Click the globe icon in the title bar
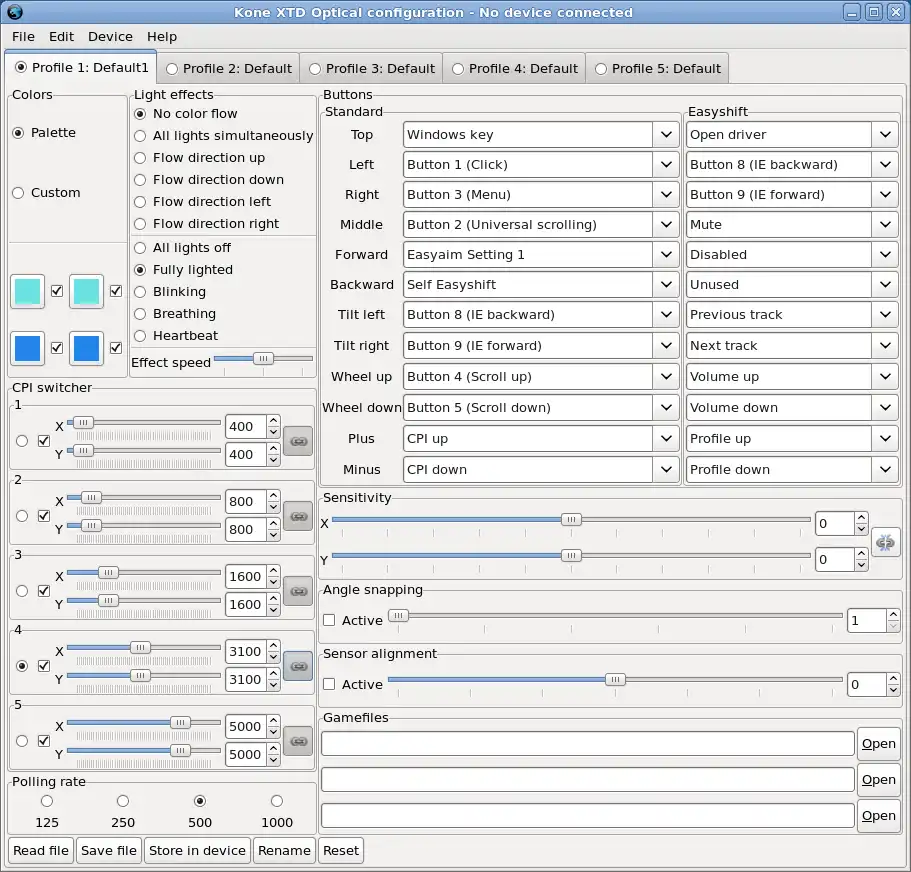This screenshot has height=872, width=911. coord(14,12)
